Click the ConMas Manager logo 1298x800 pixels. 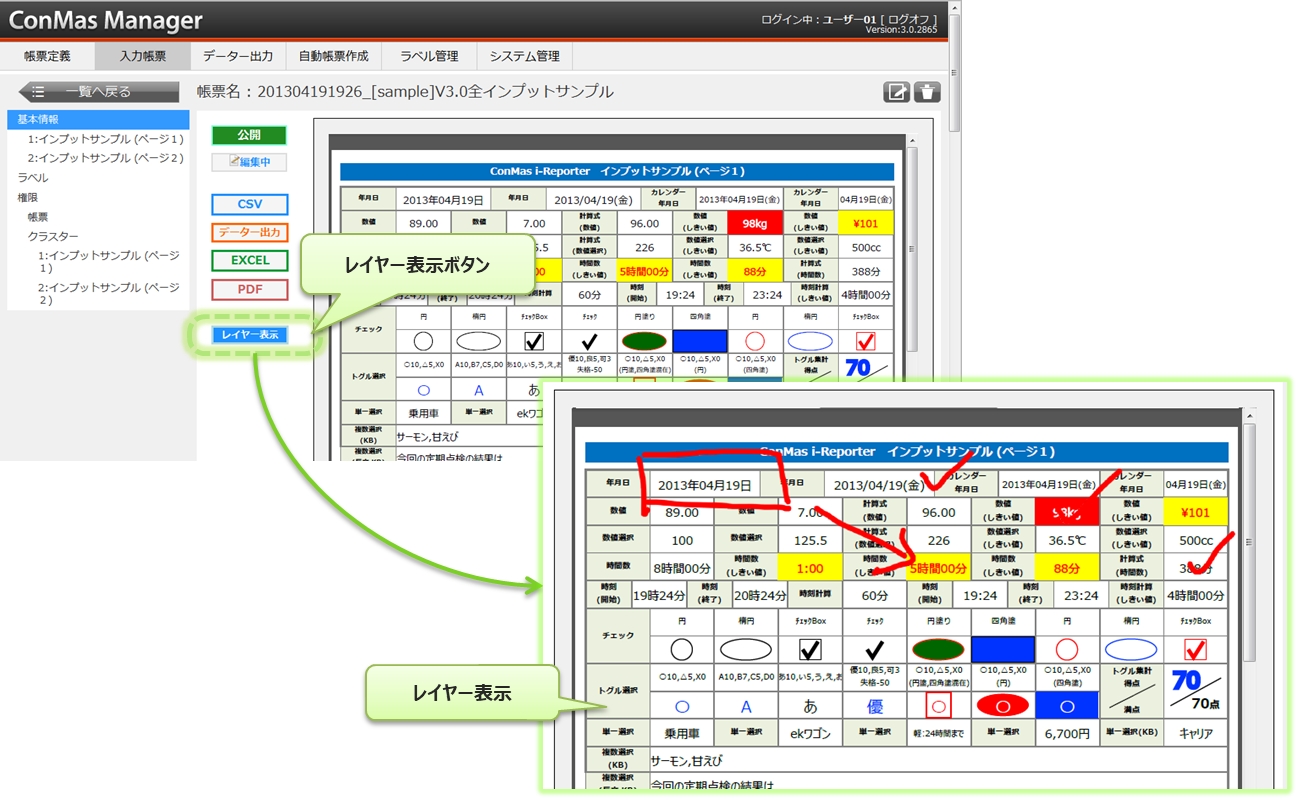pyautogui.click(x=105, y=20)
